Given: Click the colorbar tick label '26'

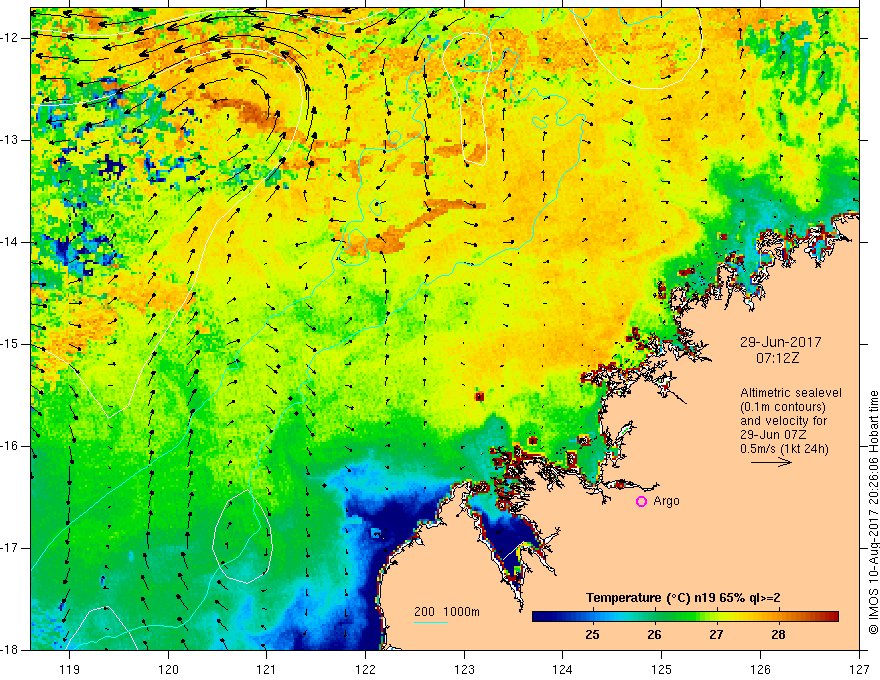Looking at the screenshot, I should [x=654, y=635].
